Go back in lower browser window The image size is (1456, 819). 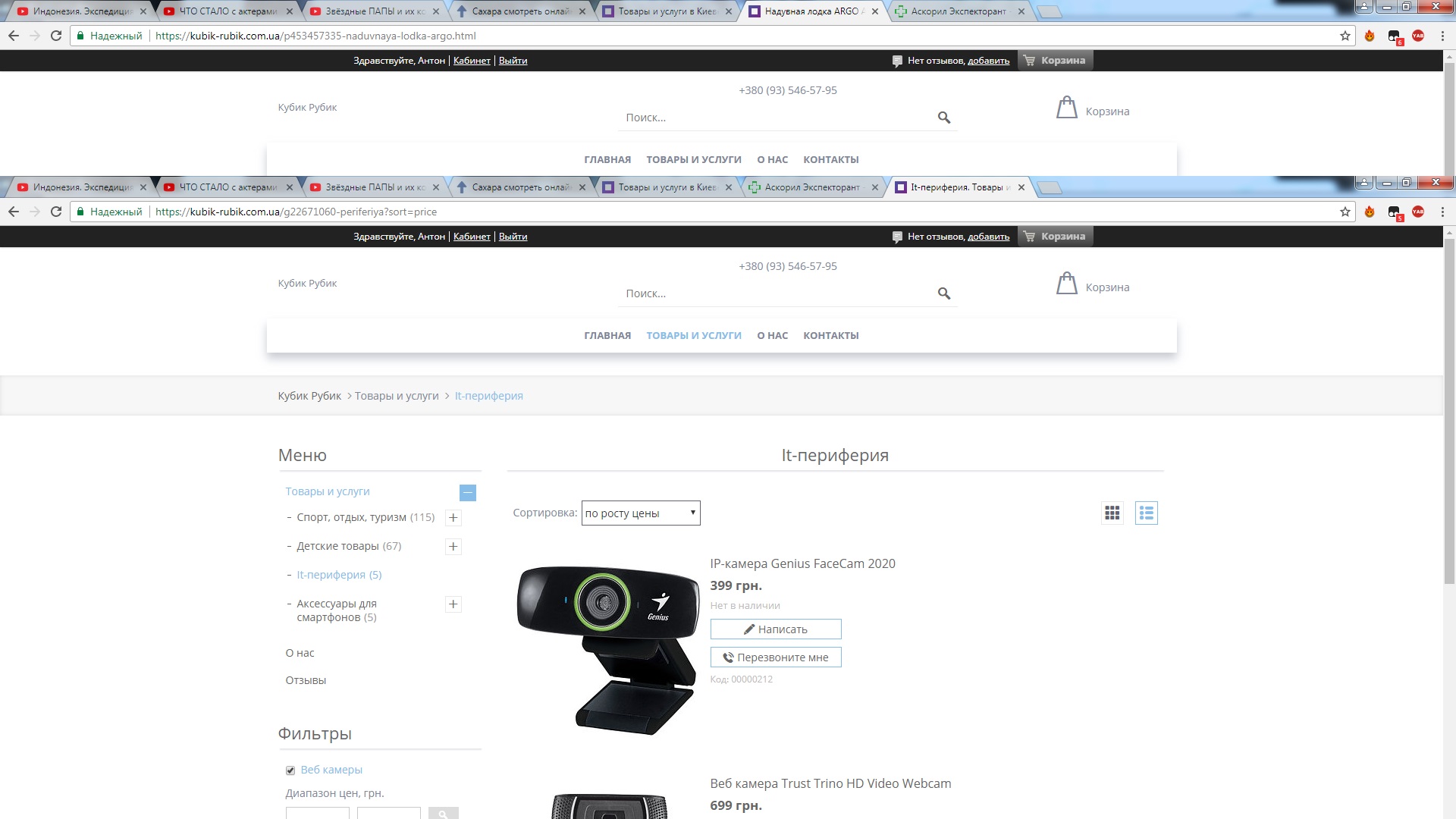pyautogui.click(x=14, y=212)
